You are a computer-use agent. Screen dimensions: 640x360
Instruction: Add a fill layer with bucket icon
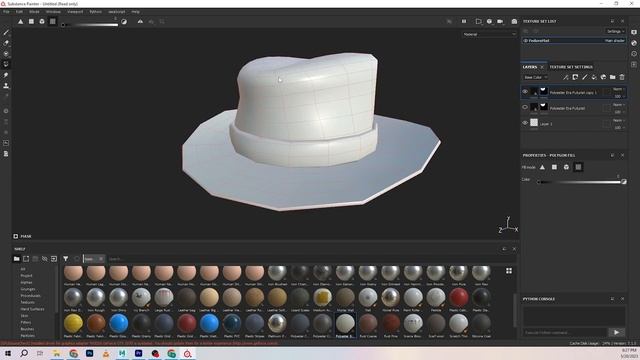click(594, 77)
